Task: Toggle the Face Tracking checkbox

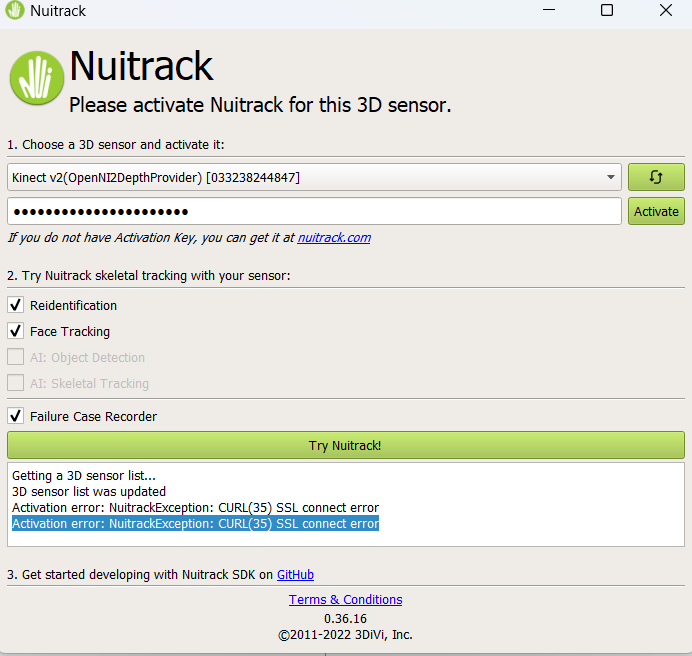Action: click(15, 331)
